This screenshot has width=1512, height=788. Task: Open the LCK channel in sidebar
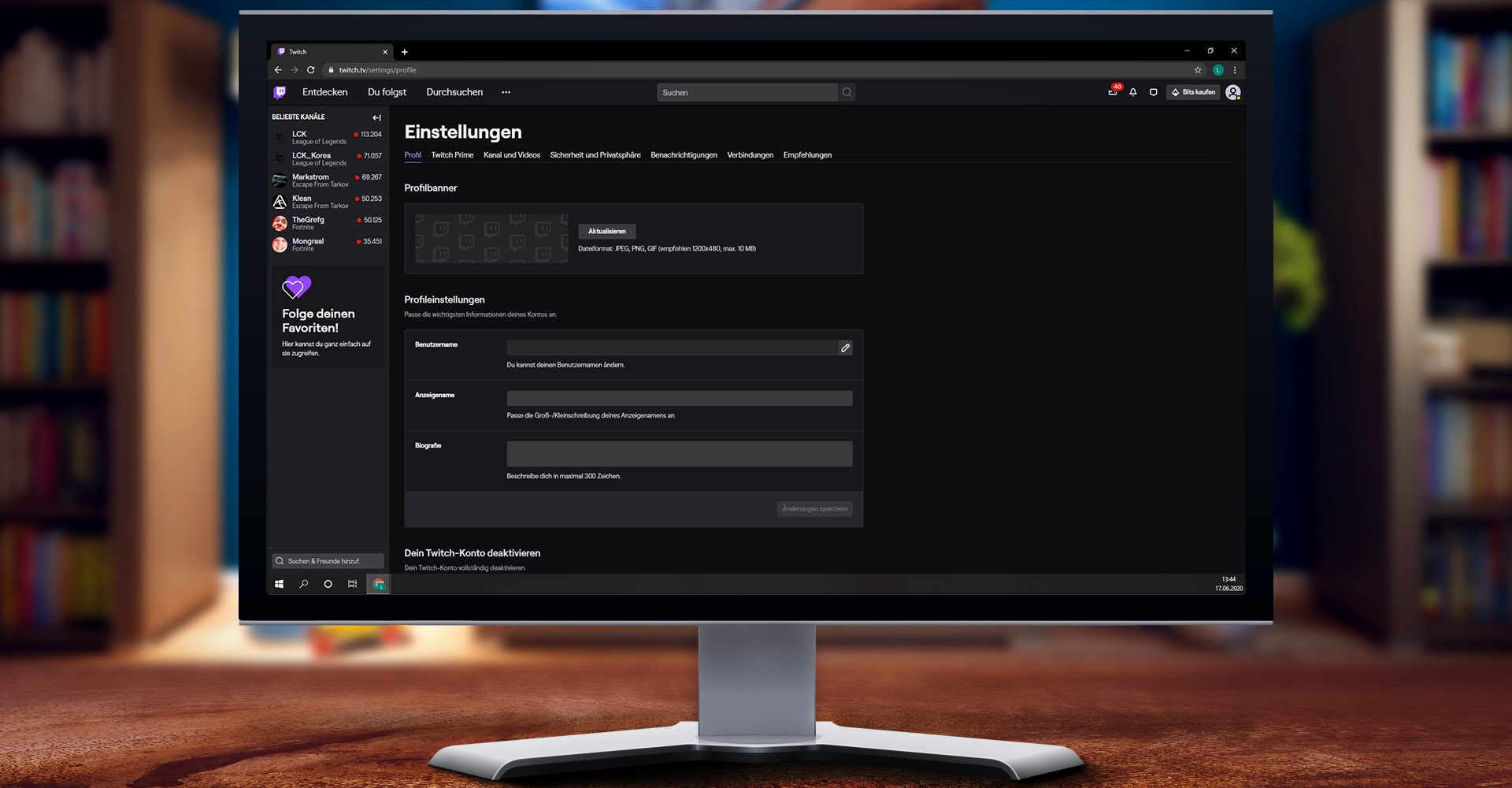click(x=327, y=137)
